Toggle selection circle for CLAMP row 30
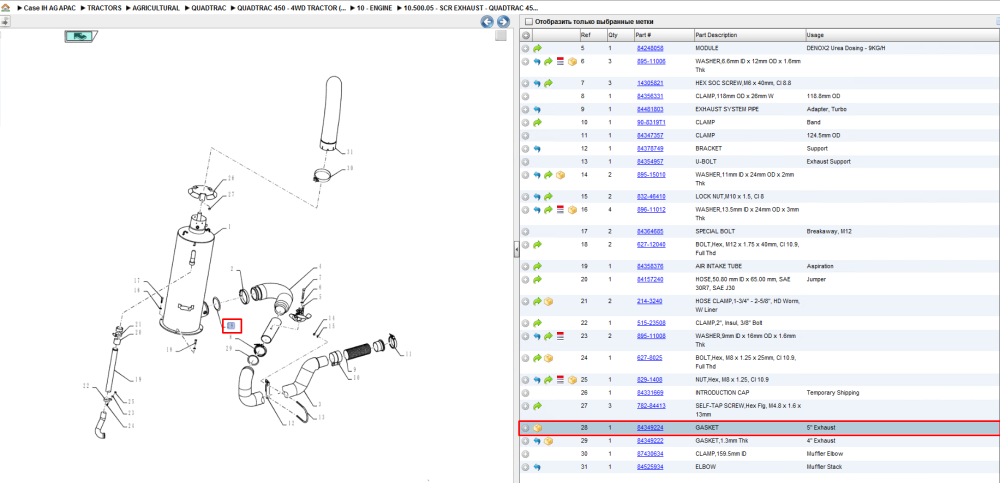The image size is (1000, 483). (x=526, y=454)
